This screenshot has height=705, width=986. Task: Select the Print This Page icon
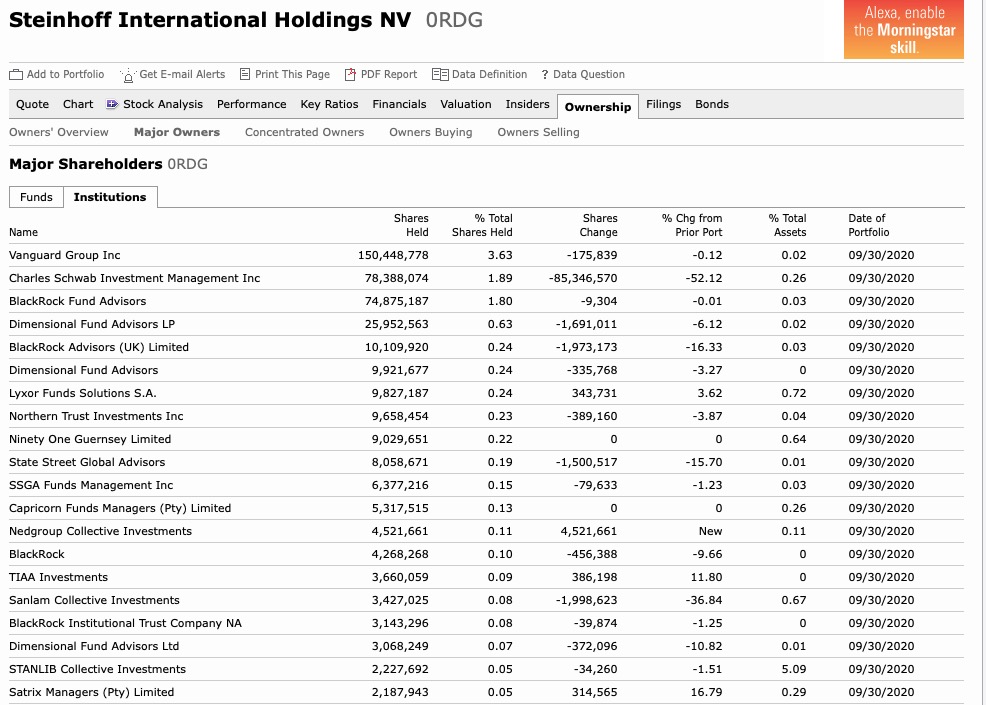(x=243, y=74)
